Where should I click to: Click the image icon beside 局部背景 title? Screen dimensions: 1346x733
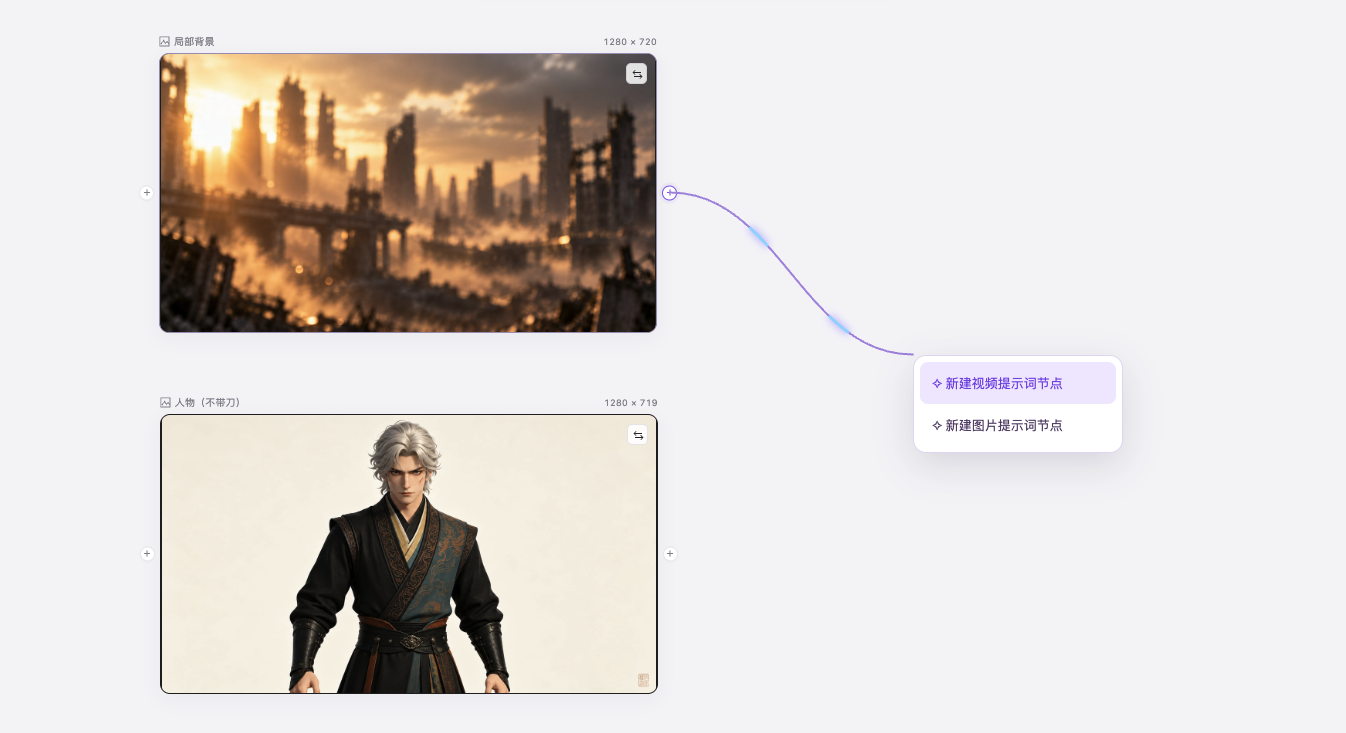[x=165, y=42]
